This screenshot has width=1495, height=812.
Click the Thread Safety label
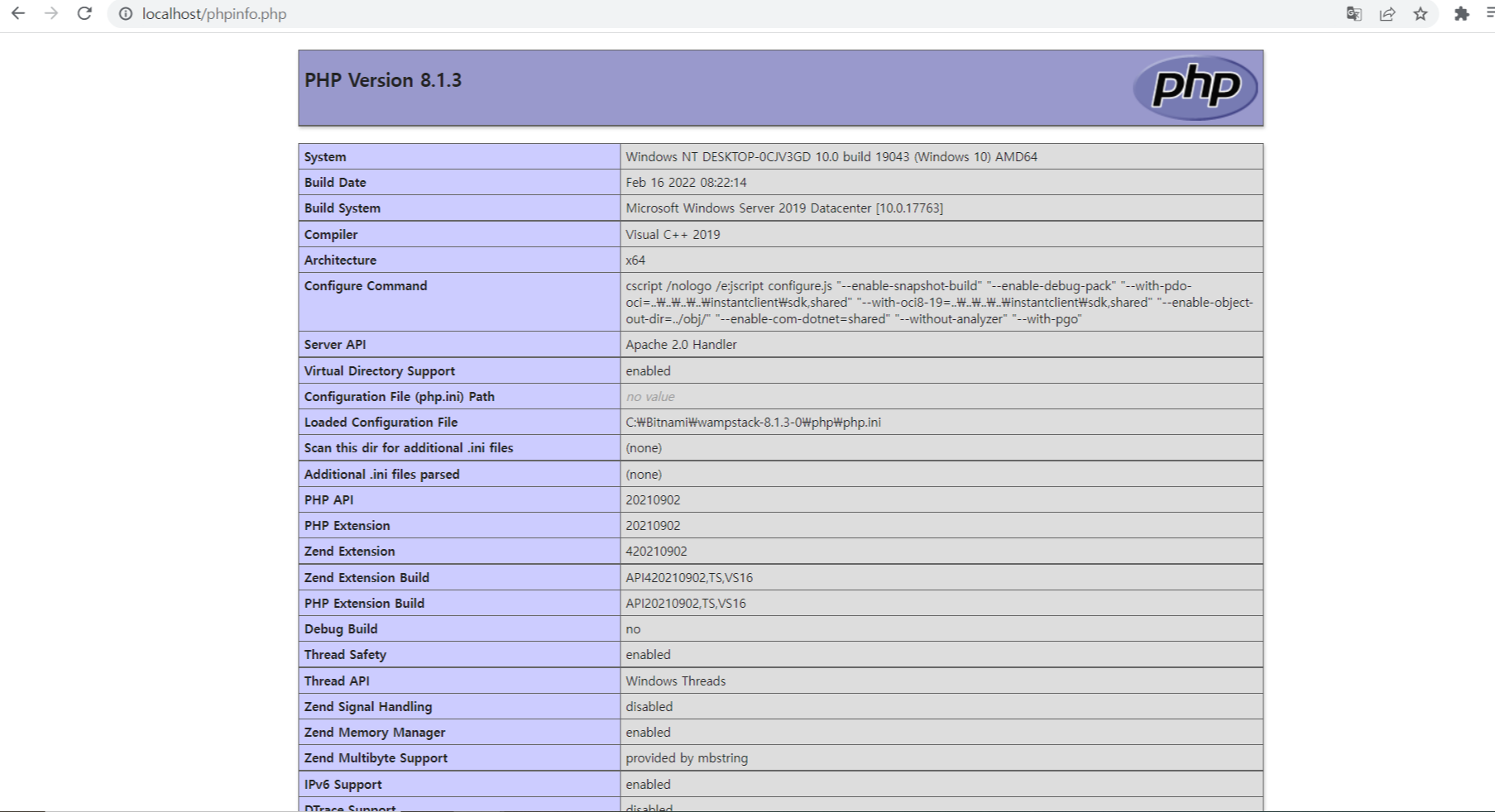pos(345,655)
